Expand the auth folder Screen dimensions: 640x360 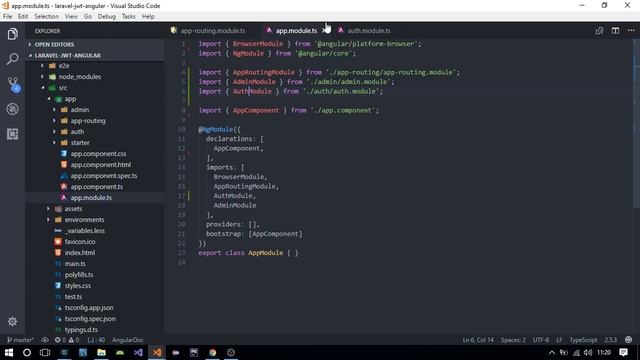coord(77,132)
